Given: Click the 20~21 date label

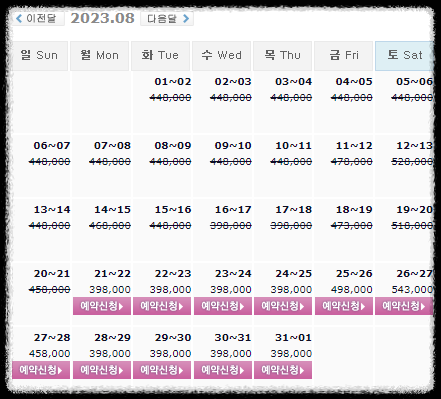Looking at the screenshot, I should (x=52, y=274).
